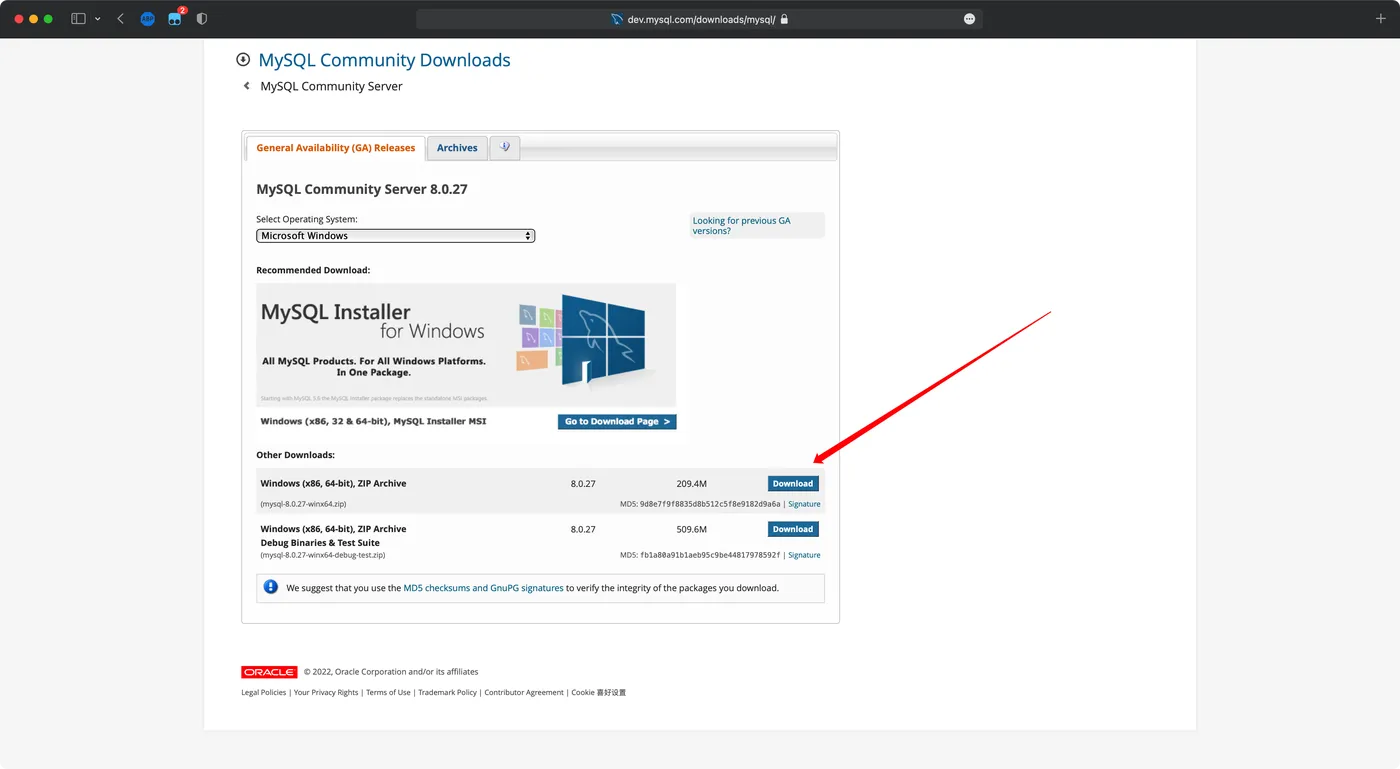Click the MySQL Installer for Windows banner
Screen dimensions: 1400x769
click(x=466, y=345)
